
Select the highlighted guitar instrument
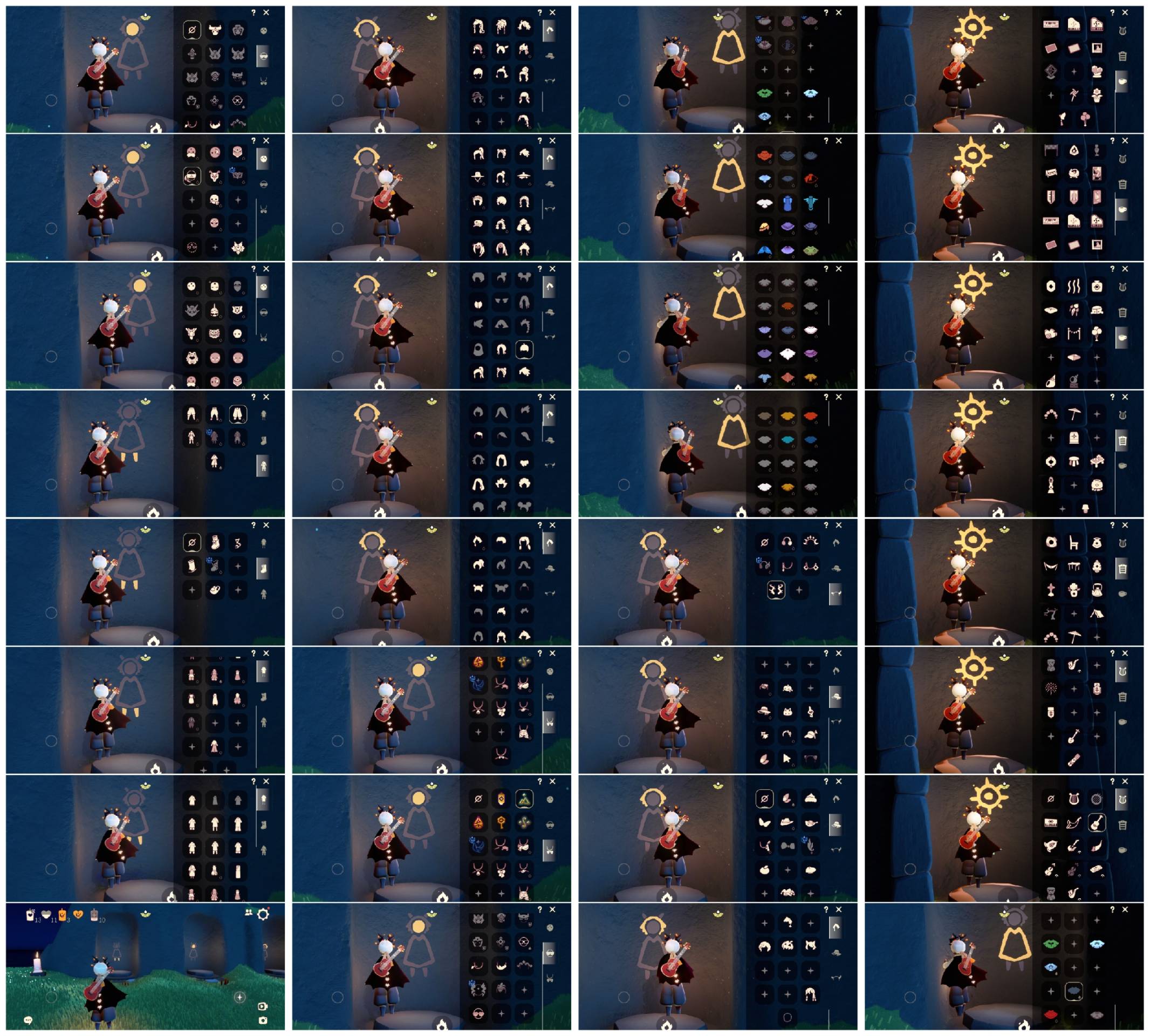[1097, 822]
